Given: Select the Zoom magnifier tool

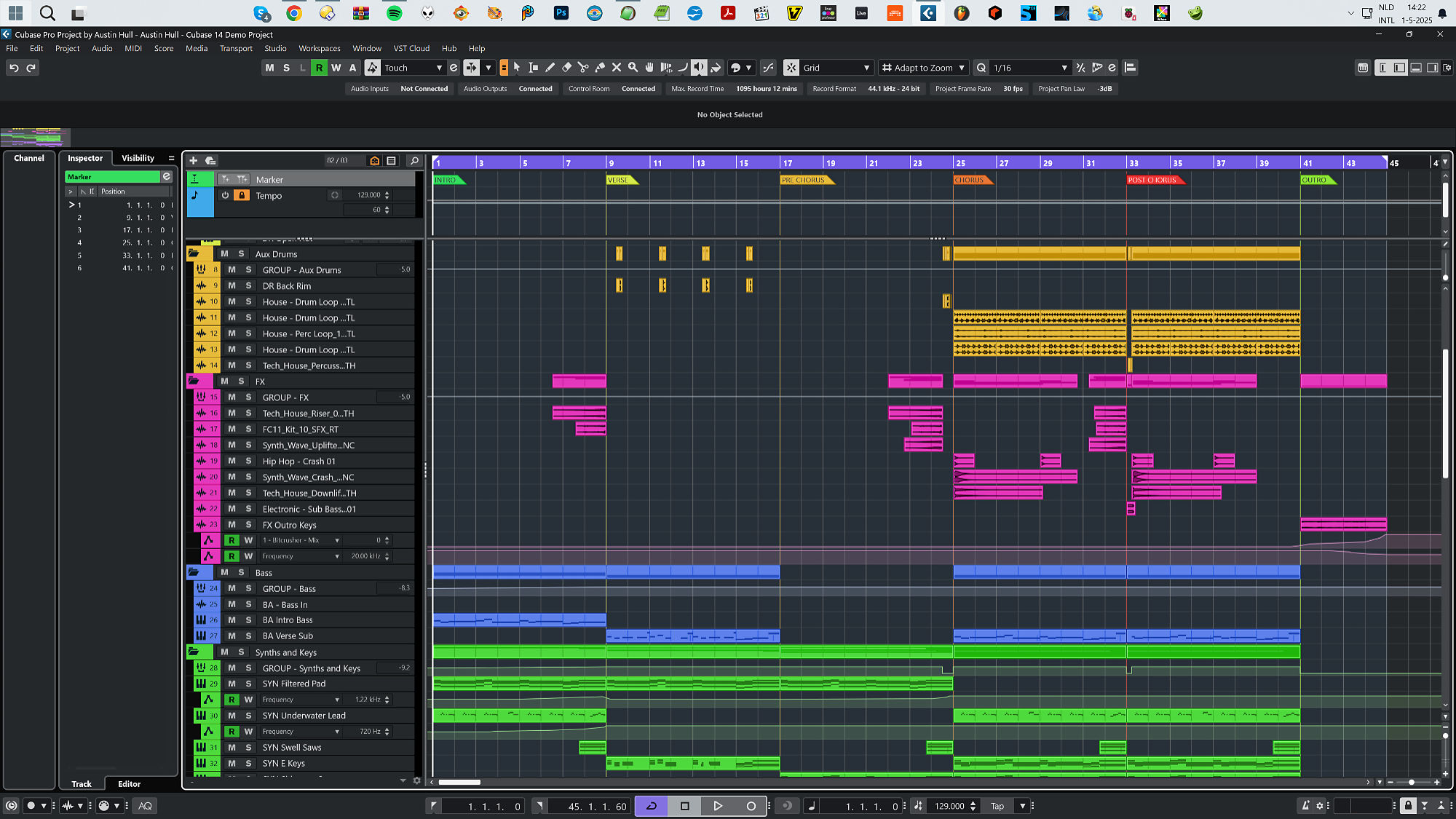Looking at the screenshot, I should click(633, 68).
